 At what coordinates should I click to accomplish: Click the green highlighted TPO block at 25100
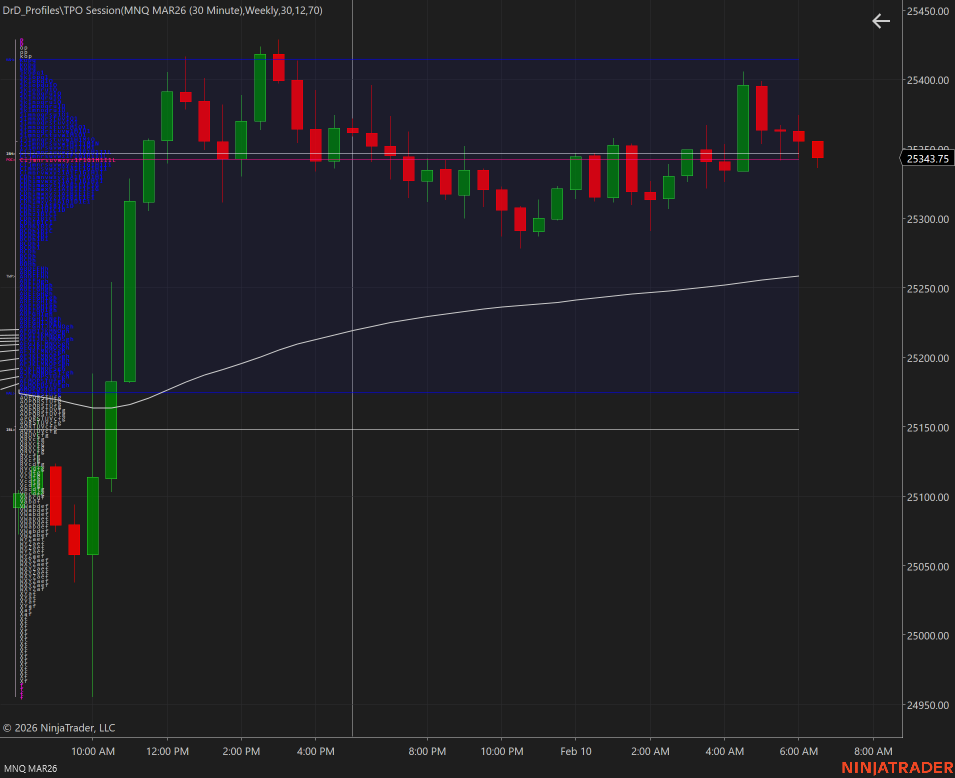pos(19,499)
